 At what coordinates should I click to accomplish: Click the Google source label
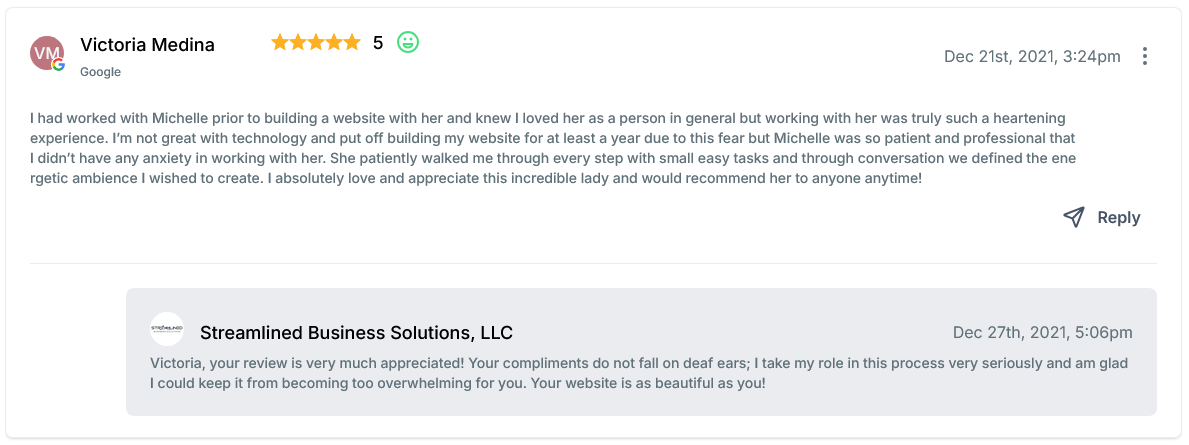[100, 72]
